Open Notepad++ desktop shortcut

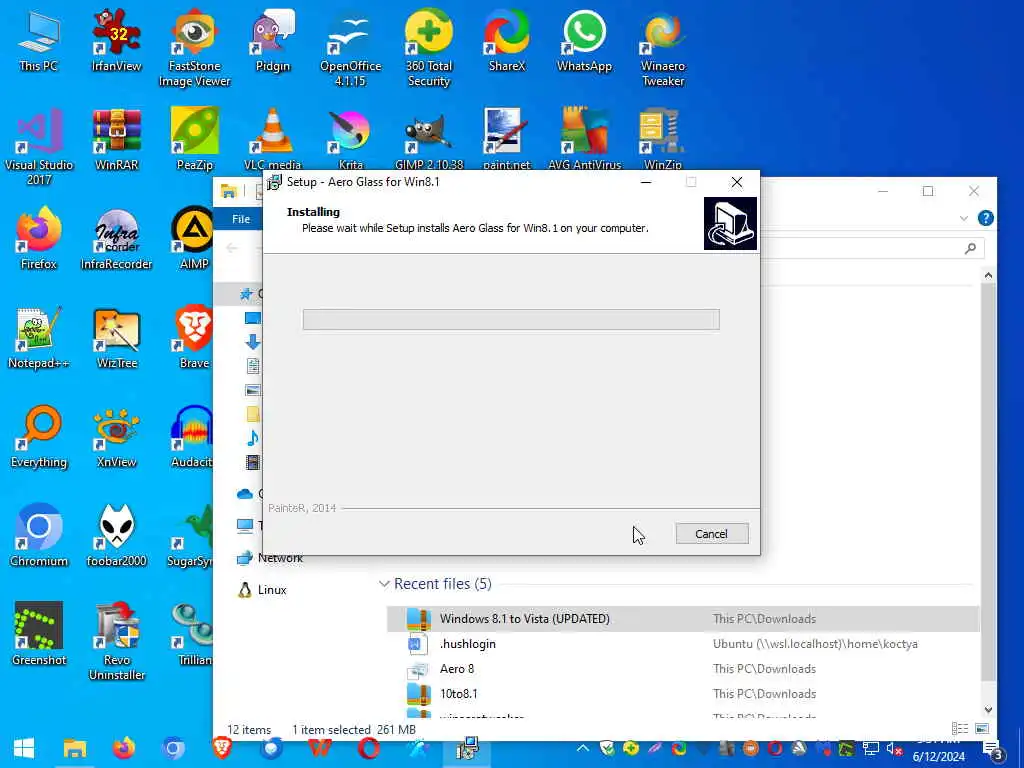tap(39, 338)
